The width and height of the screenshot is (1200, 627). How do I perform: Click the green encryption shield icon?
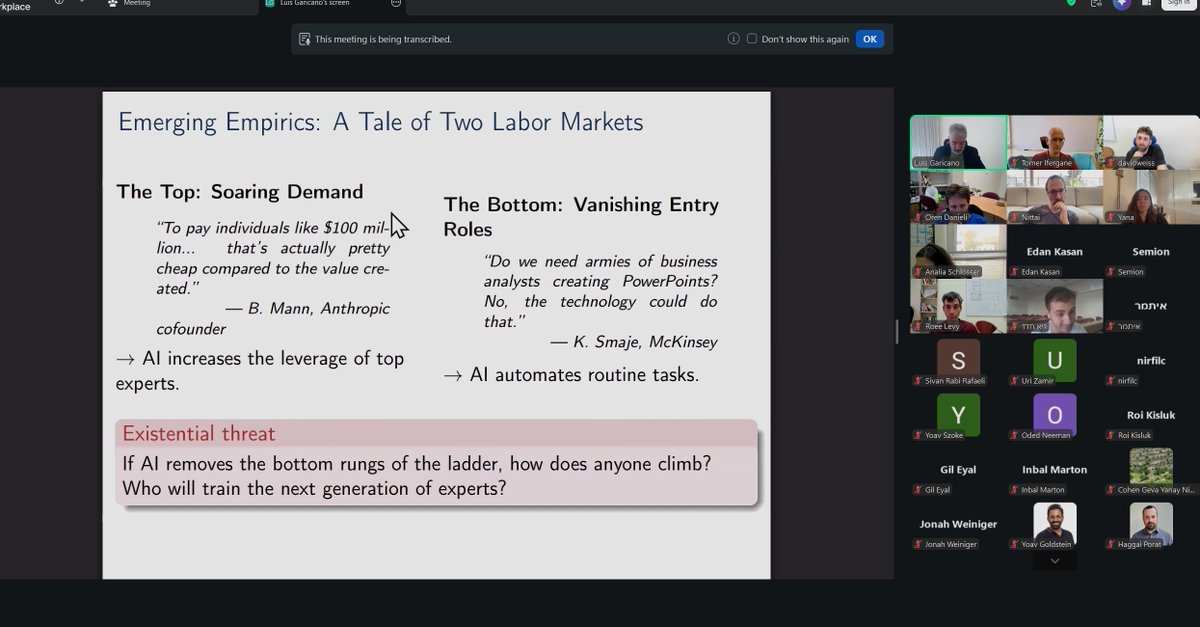pos(1071,3)
